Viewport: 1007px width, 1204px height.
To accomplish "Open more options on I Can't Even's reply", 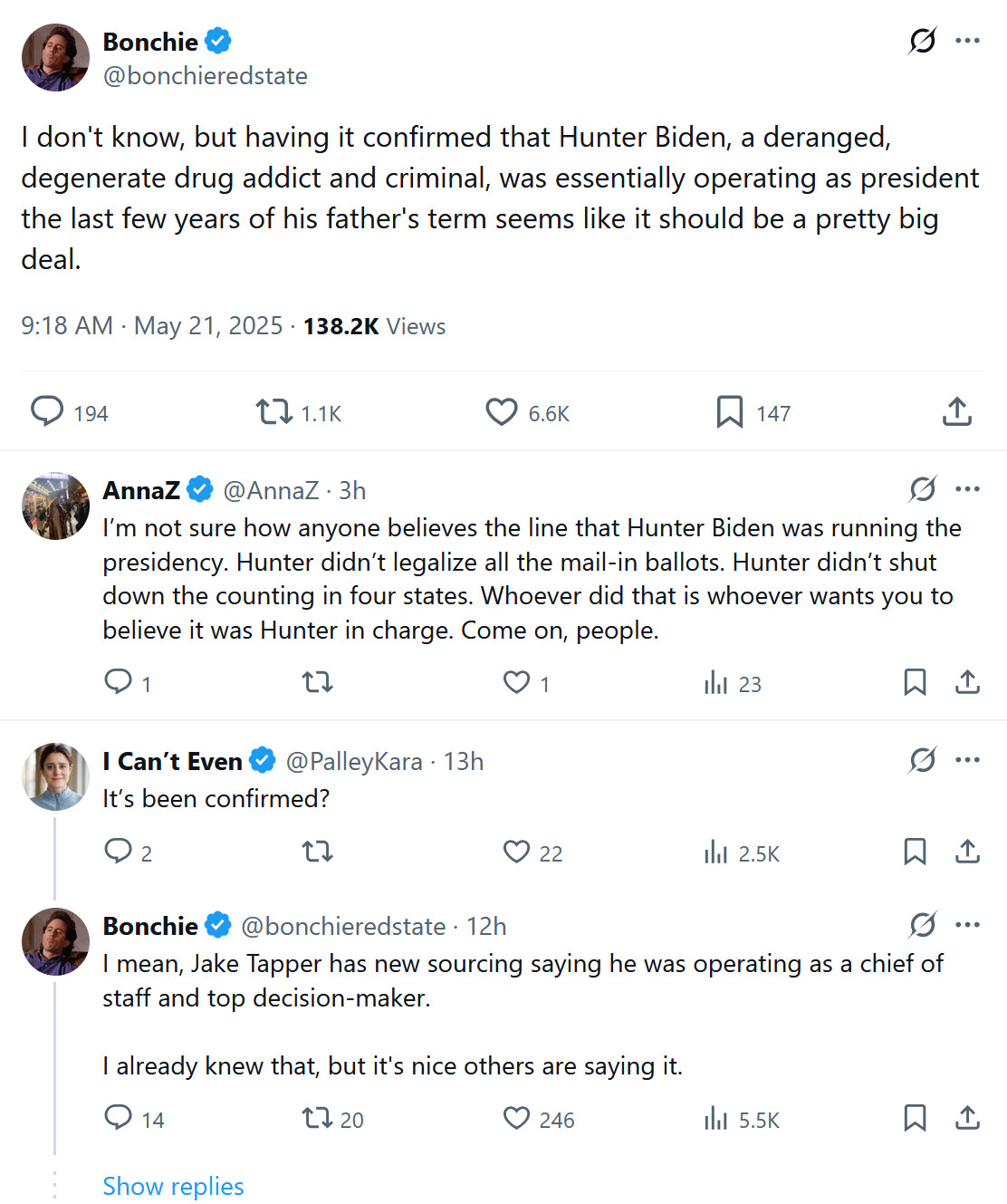I will [967, 760].
